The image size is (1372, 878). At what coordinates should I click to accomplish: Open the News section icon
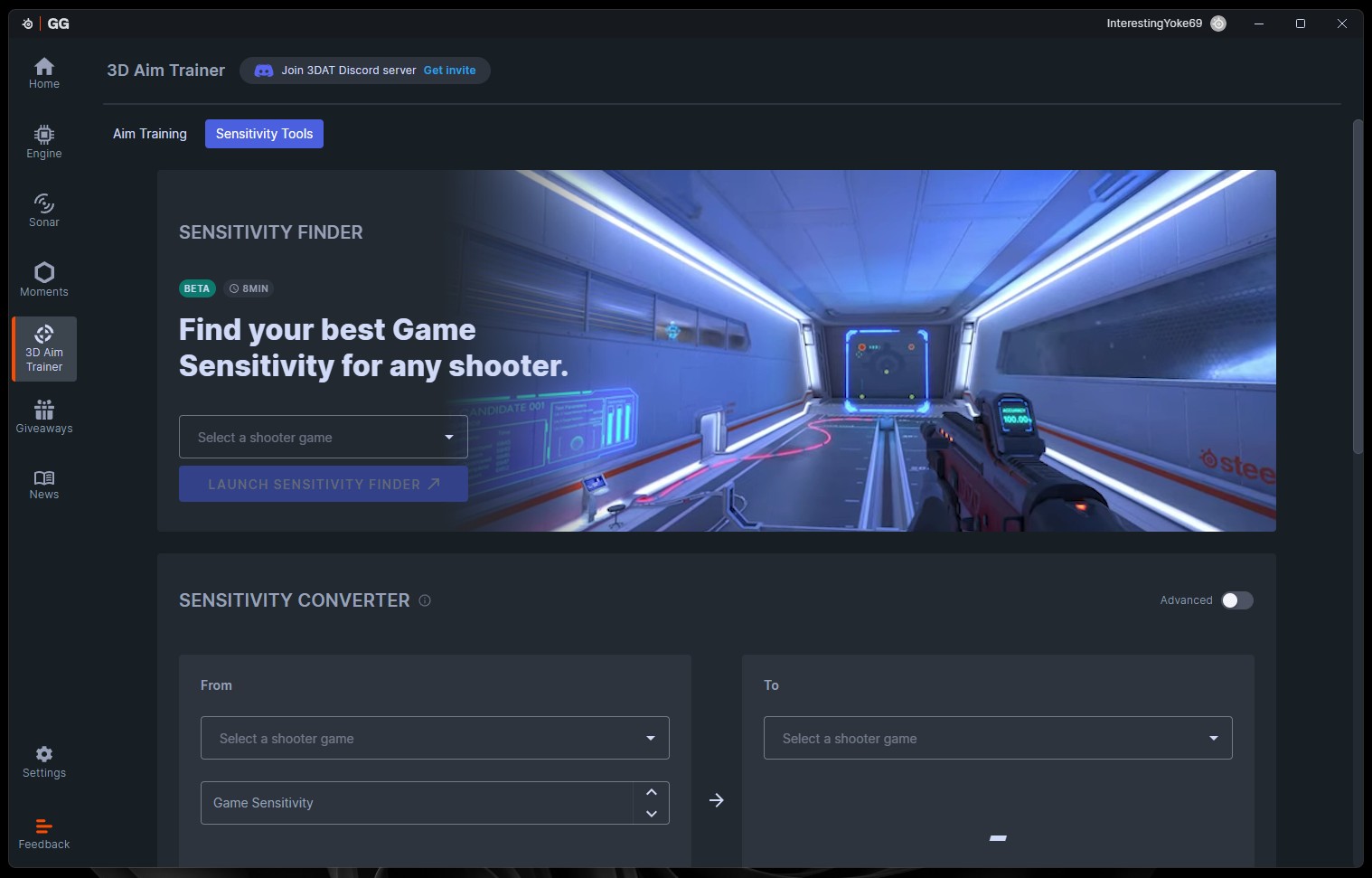[x=43, y=485]
